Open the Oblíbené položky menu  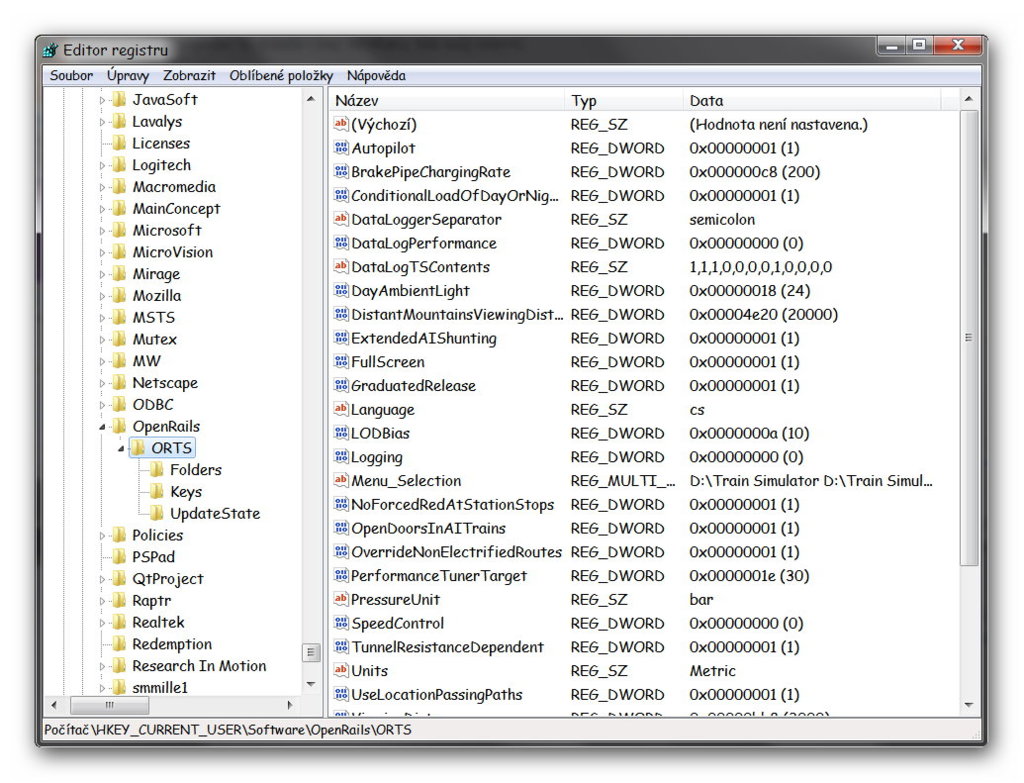click(x=281, y=76)
